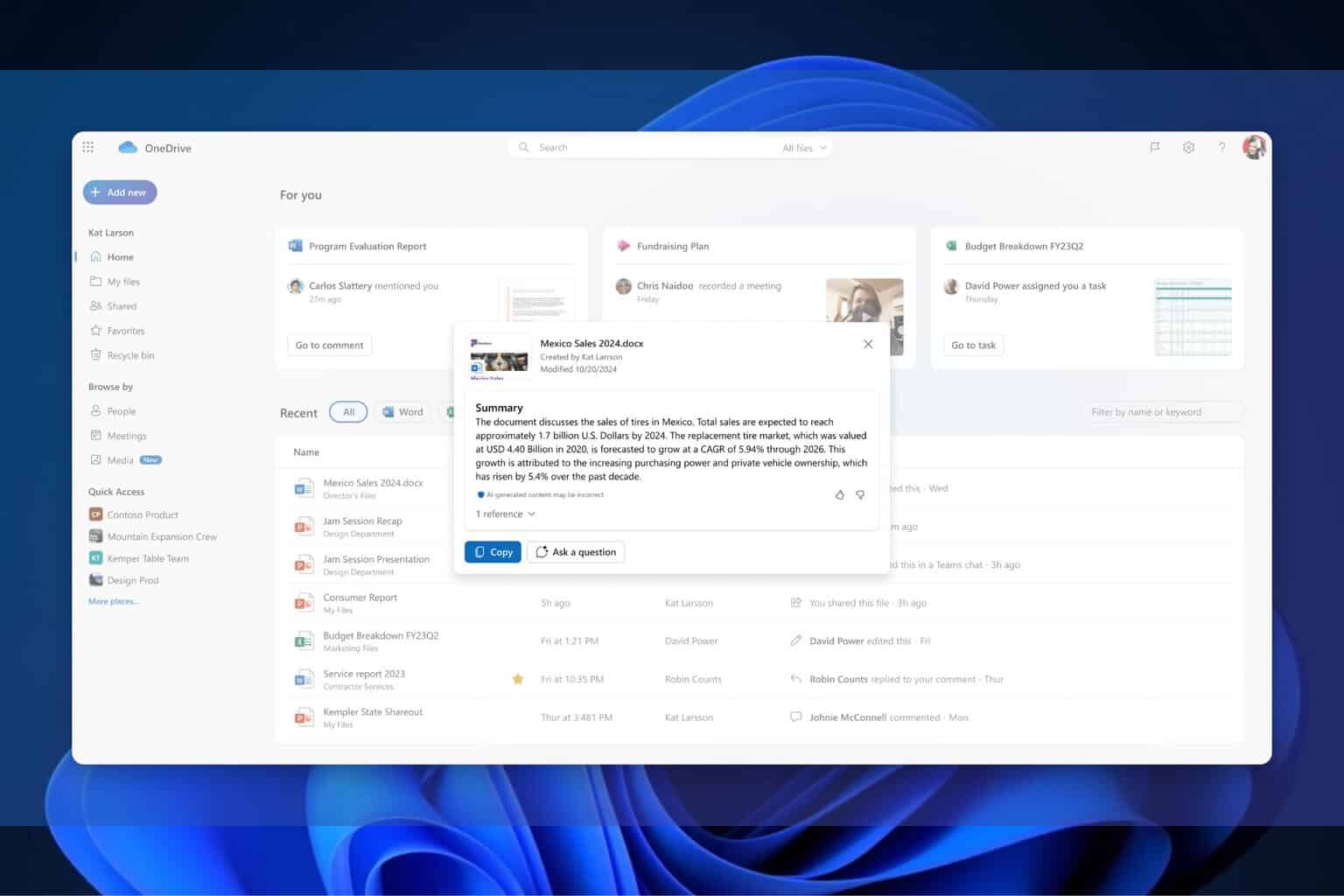Select the All filter pill
Viewport: 1344px width, 896px height.
click(348, 412)
